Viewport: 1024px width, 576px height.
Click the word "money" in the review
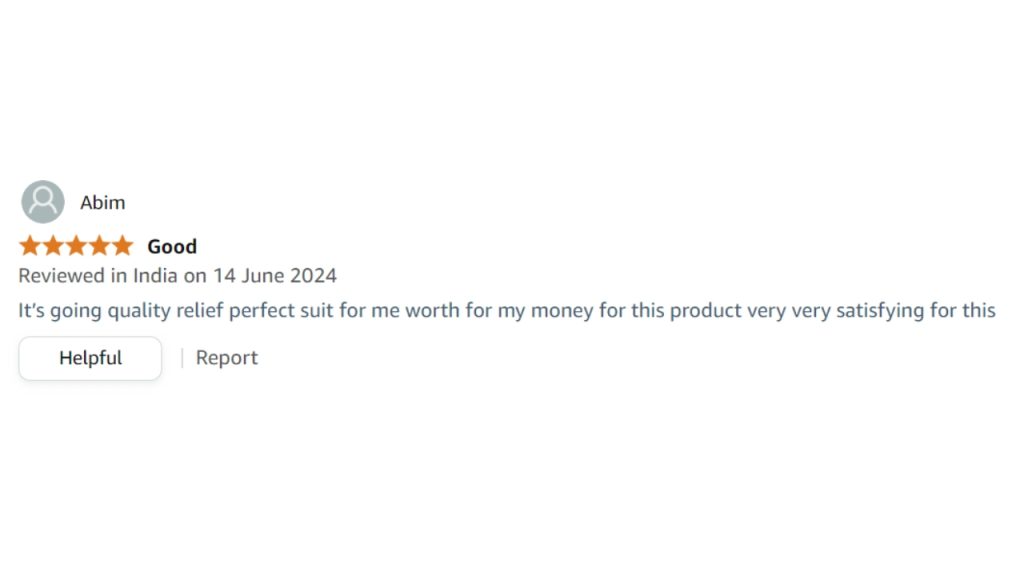562,310
